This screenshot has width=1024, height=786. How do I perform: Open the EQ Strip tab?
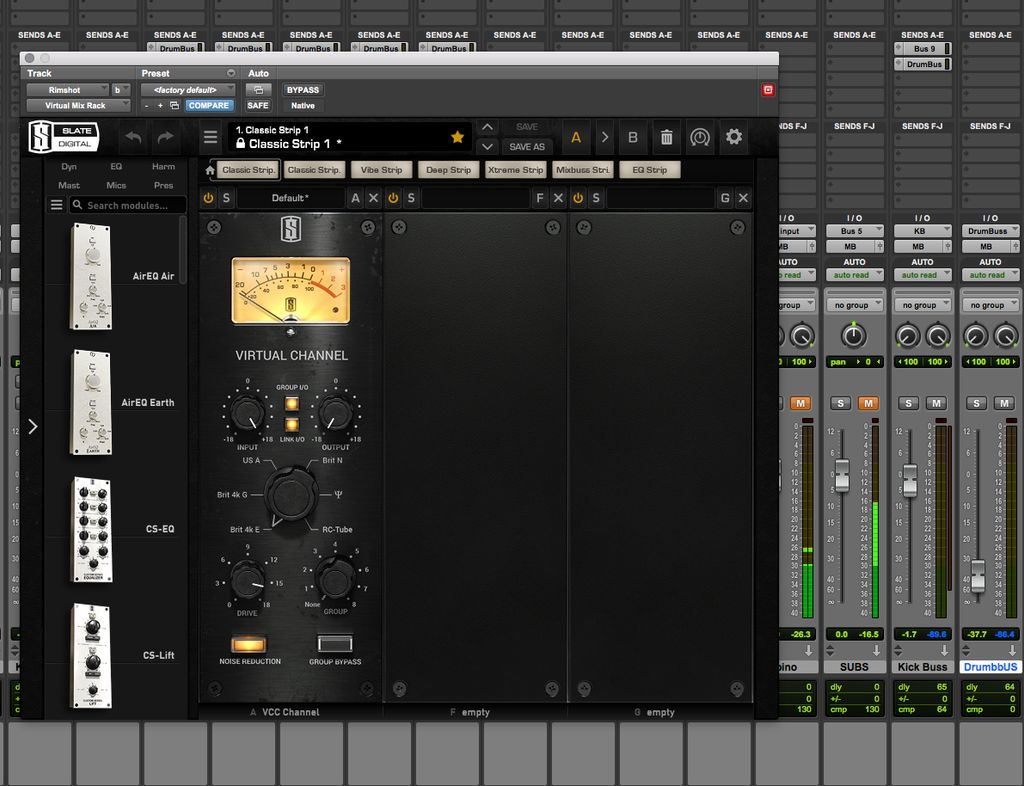tap(650, 170)
